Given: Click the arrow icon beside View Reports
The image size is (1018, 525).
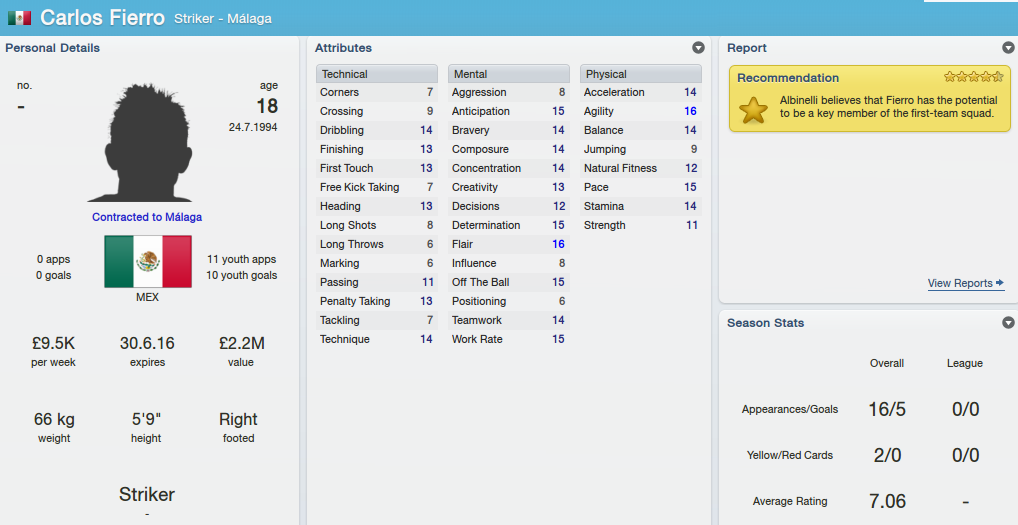Looking at the screenshot, I should [x=1000, y=282].
